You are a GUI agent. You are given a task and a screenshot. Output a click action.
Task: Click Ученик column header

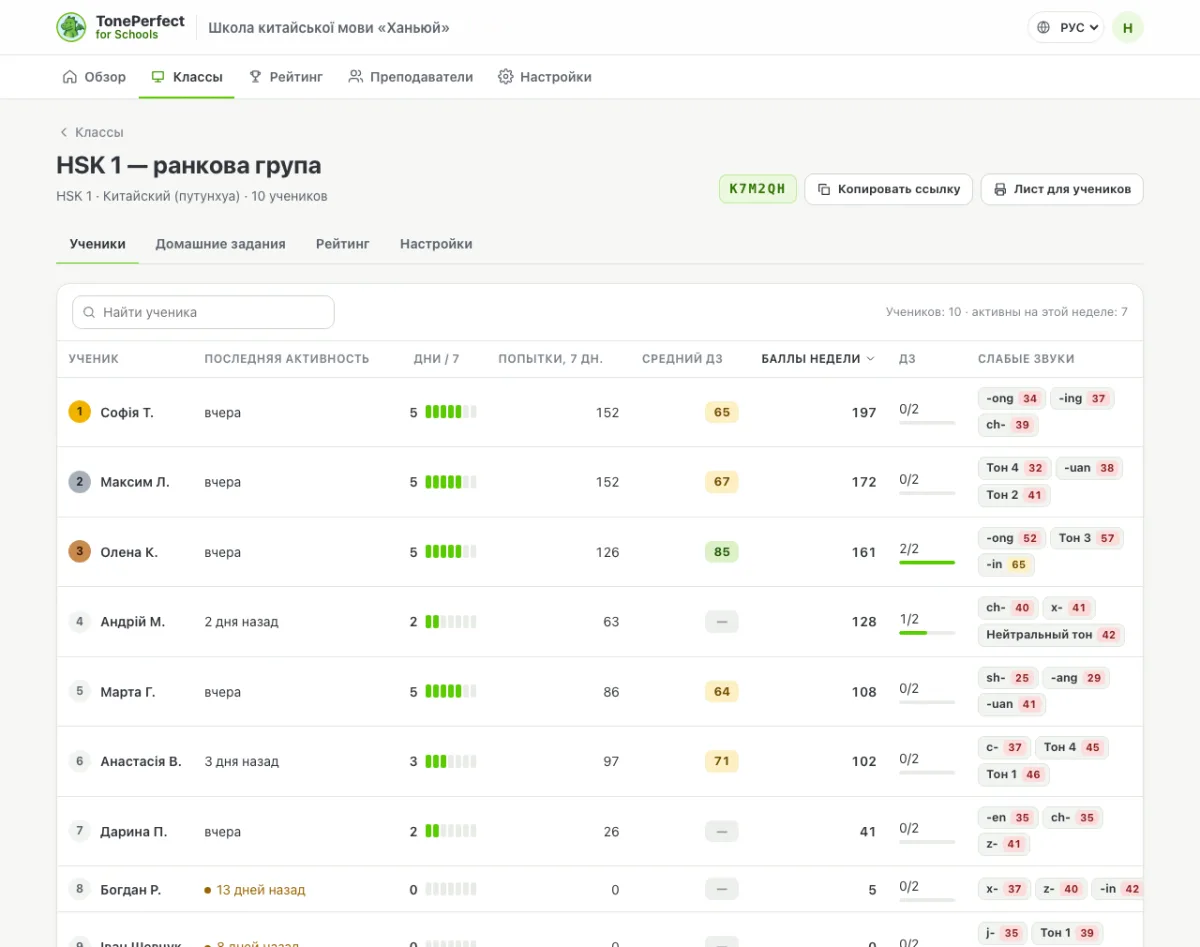94,359
